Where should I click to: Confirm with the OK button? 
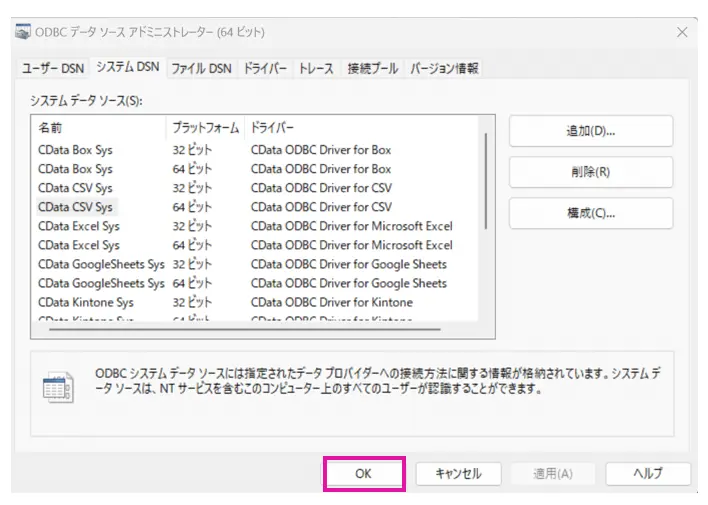tap(363, 473)
